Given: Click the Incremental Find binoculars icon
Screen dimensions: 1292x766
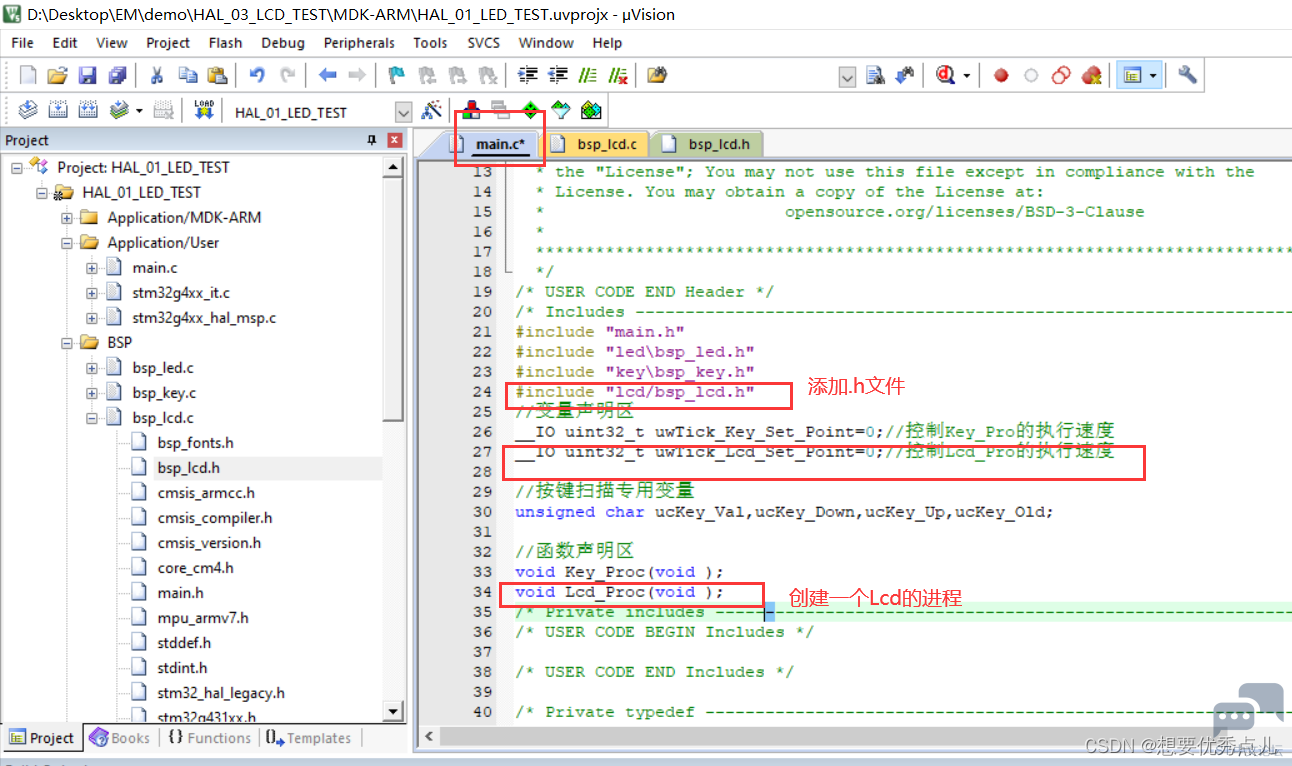Looking at the screenshot, I should click(x=905, y=75).
